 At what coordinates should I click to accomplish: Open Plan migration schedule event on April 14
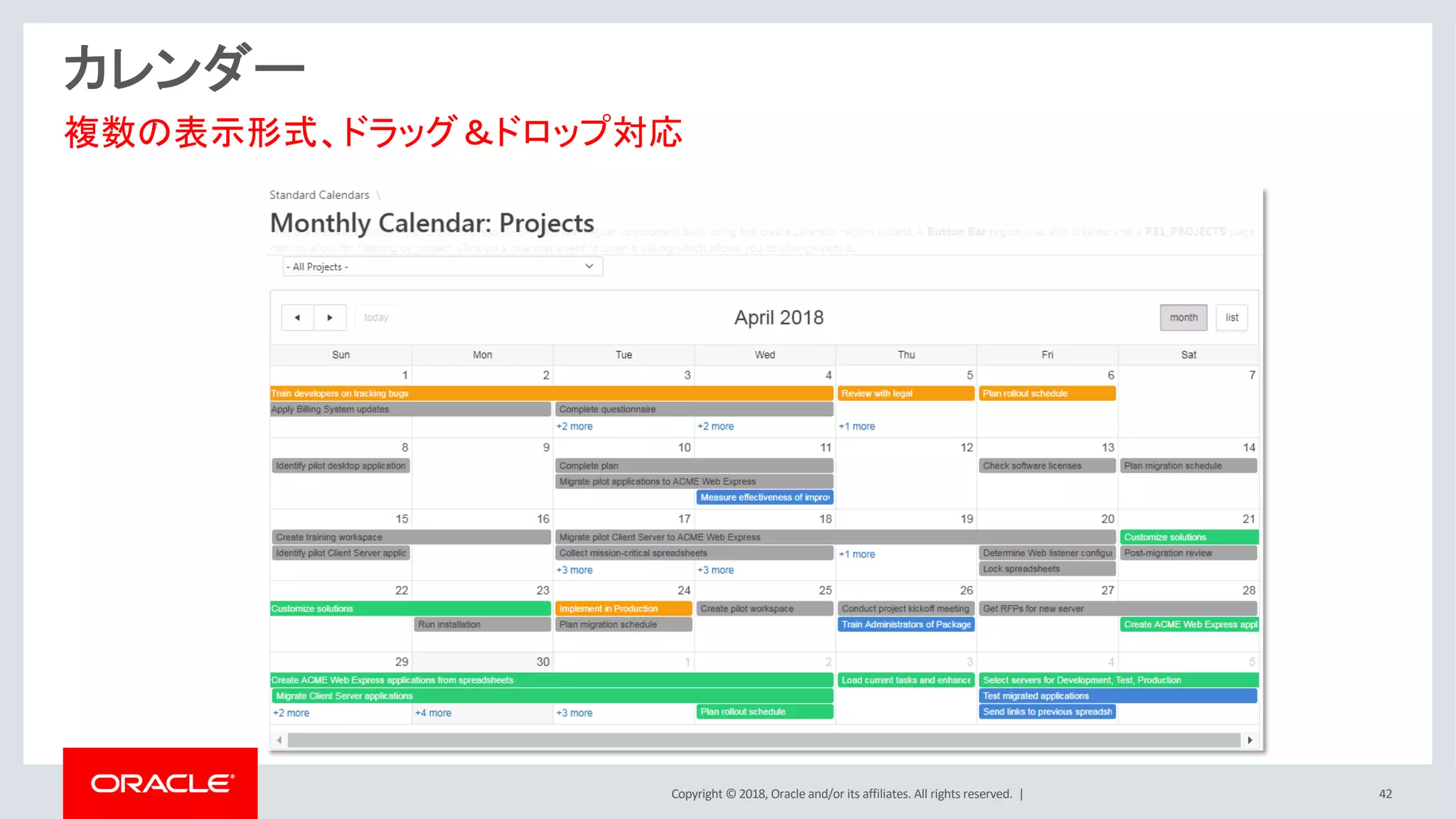point(1189,466)
